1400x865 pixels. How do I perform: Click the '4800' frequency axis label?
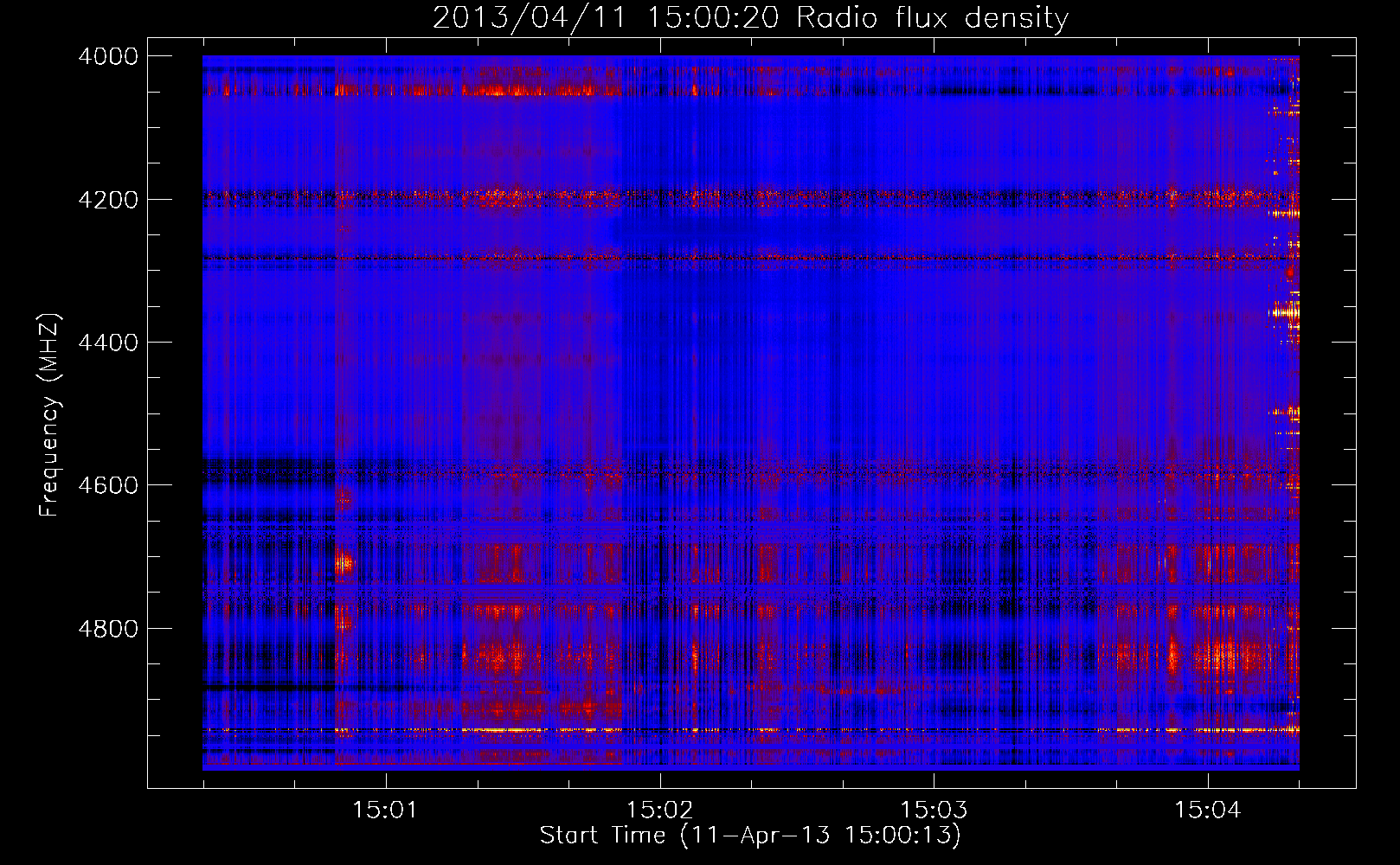click(108, 629)
